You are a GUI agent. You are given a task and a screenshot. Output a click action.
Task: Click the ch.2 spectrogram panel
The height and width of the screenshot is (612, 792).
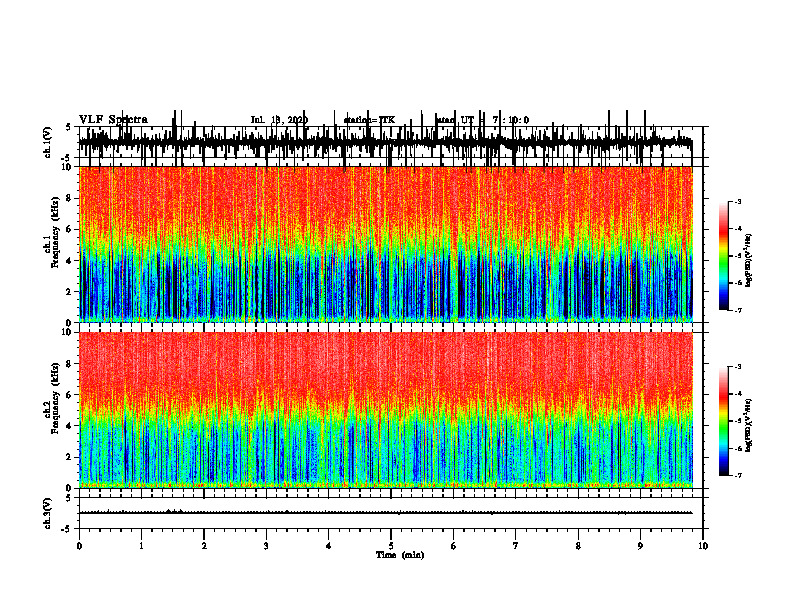(386, 410)
